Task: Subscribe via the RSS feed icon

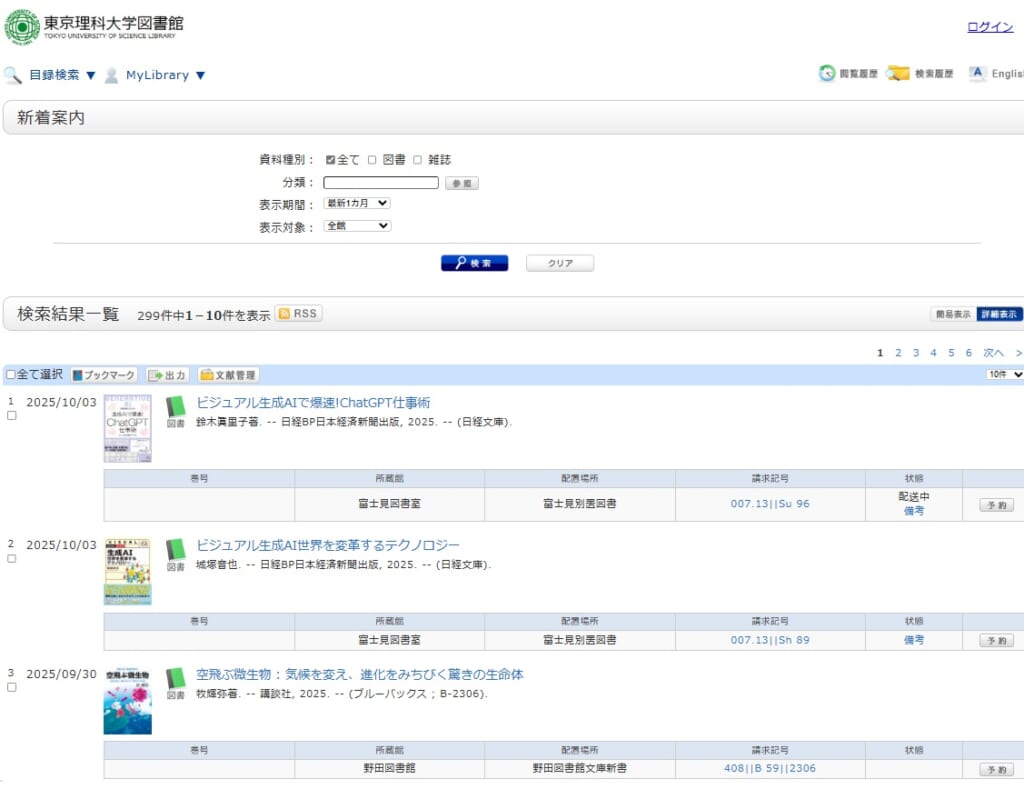Action: [x=298, y=314]
